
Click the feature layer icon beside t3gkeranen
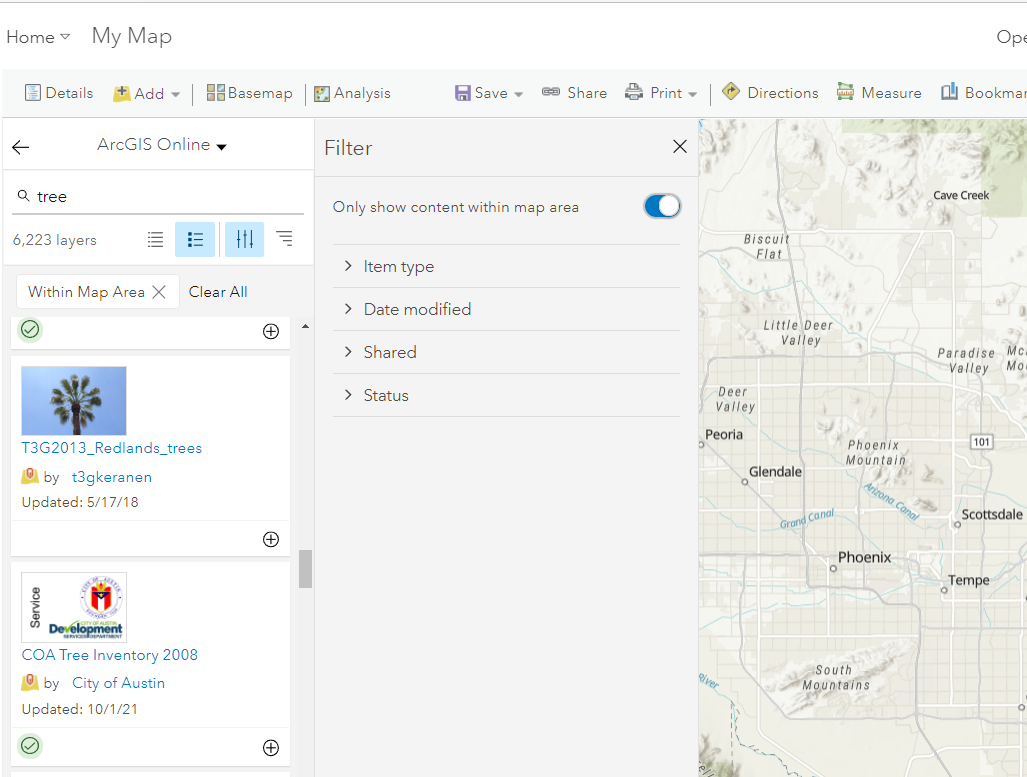tap(30, 476)
